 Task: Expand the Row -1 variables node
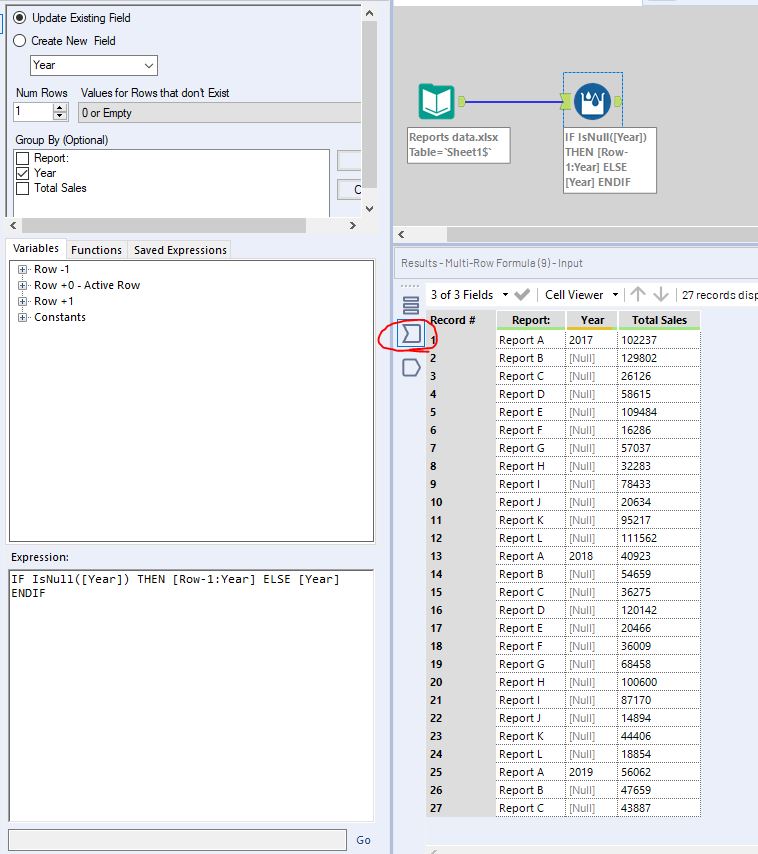point(23,270)
